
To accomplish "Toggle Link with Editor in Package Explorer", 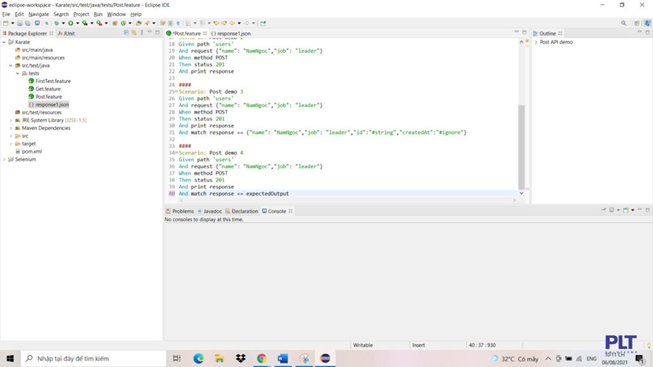I will coord(134,32).
